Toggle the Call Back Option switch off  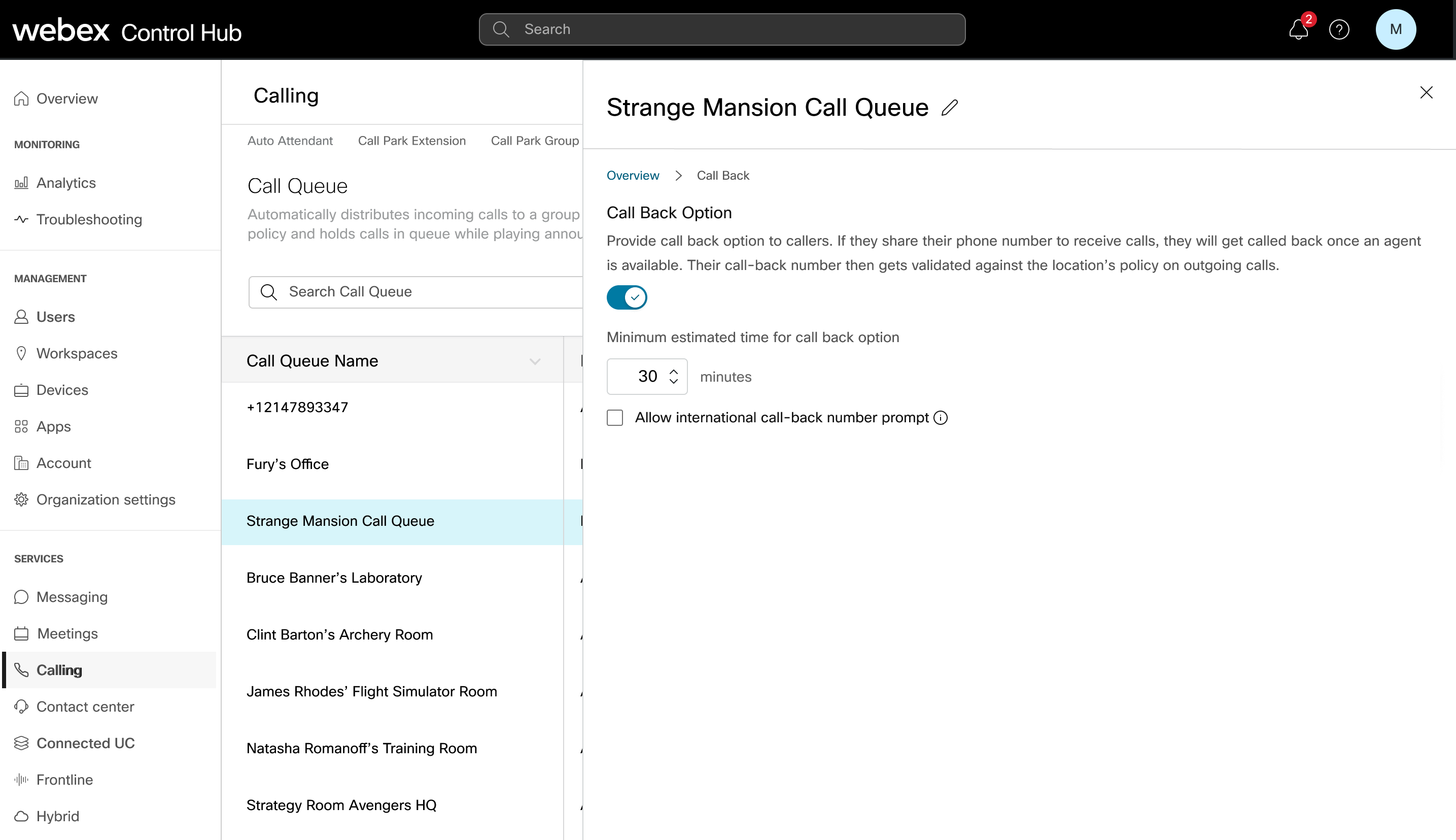tap(627, 298)
